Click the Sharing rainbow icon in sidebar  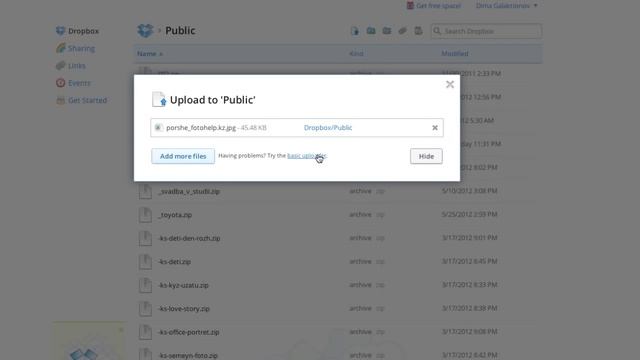coord(60,48)
